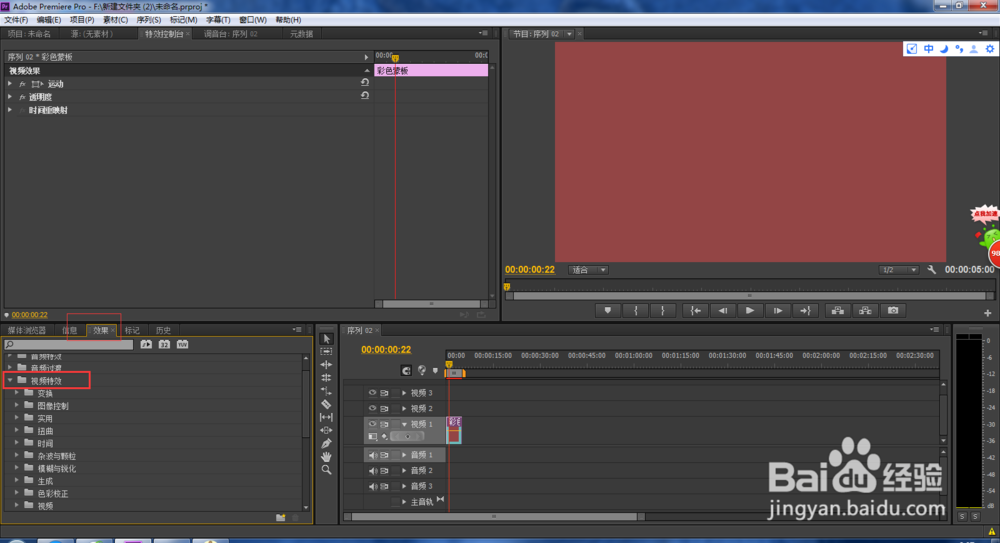This screenshot has width=1000, height=543.
Task: Open the button editor plus icon
Action: click(x=987, y=313)
